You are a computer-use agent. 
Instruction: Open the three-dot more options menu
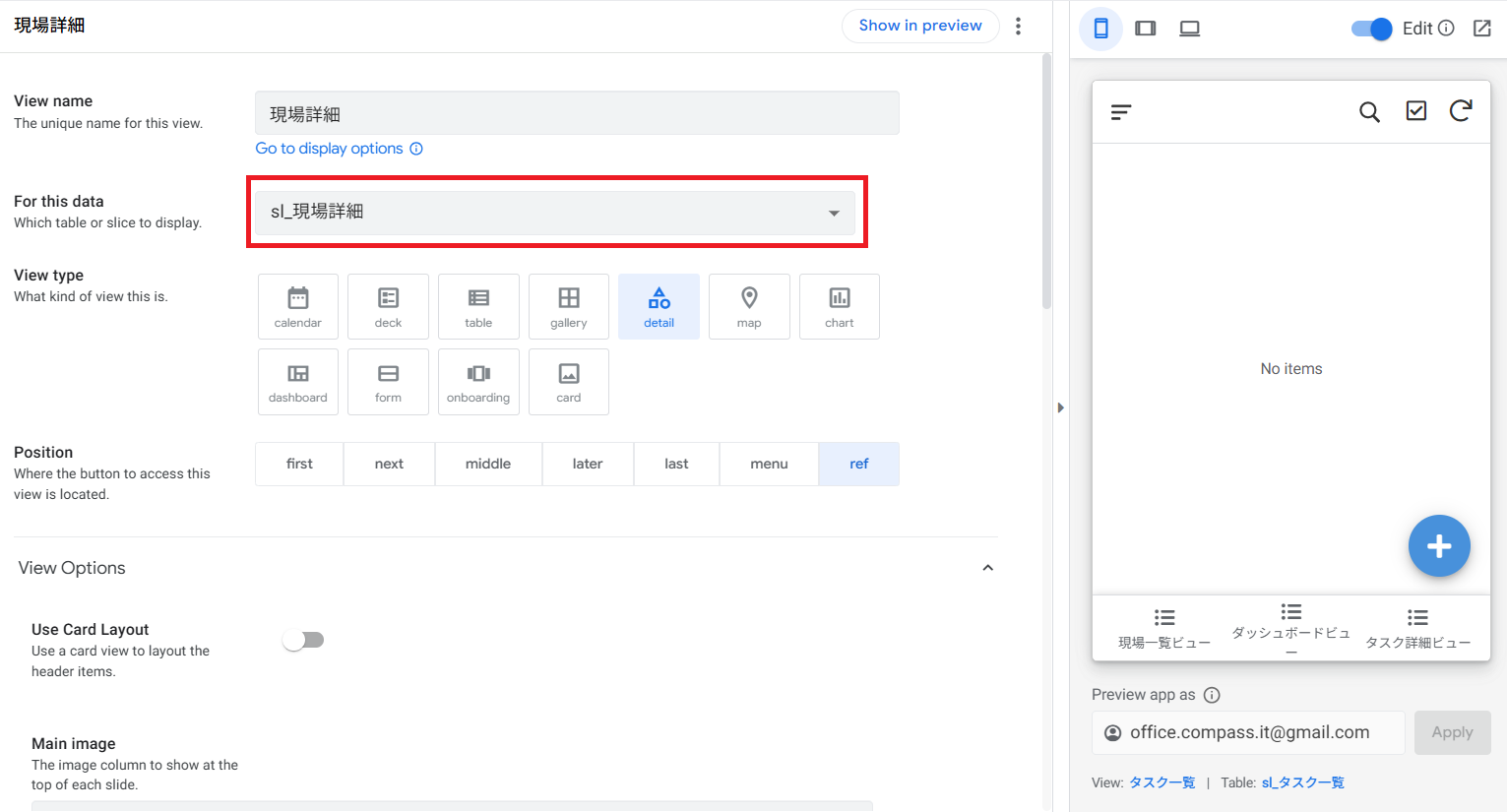pyautogui.click(x=1018, y=27)
